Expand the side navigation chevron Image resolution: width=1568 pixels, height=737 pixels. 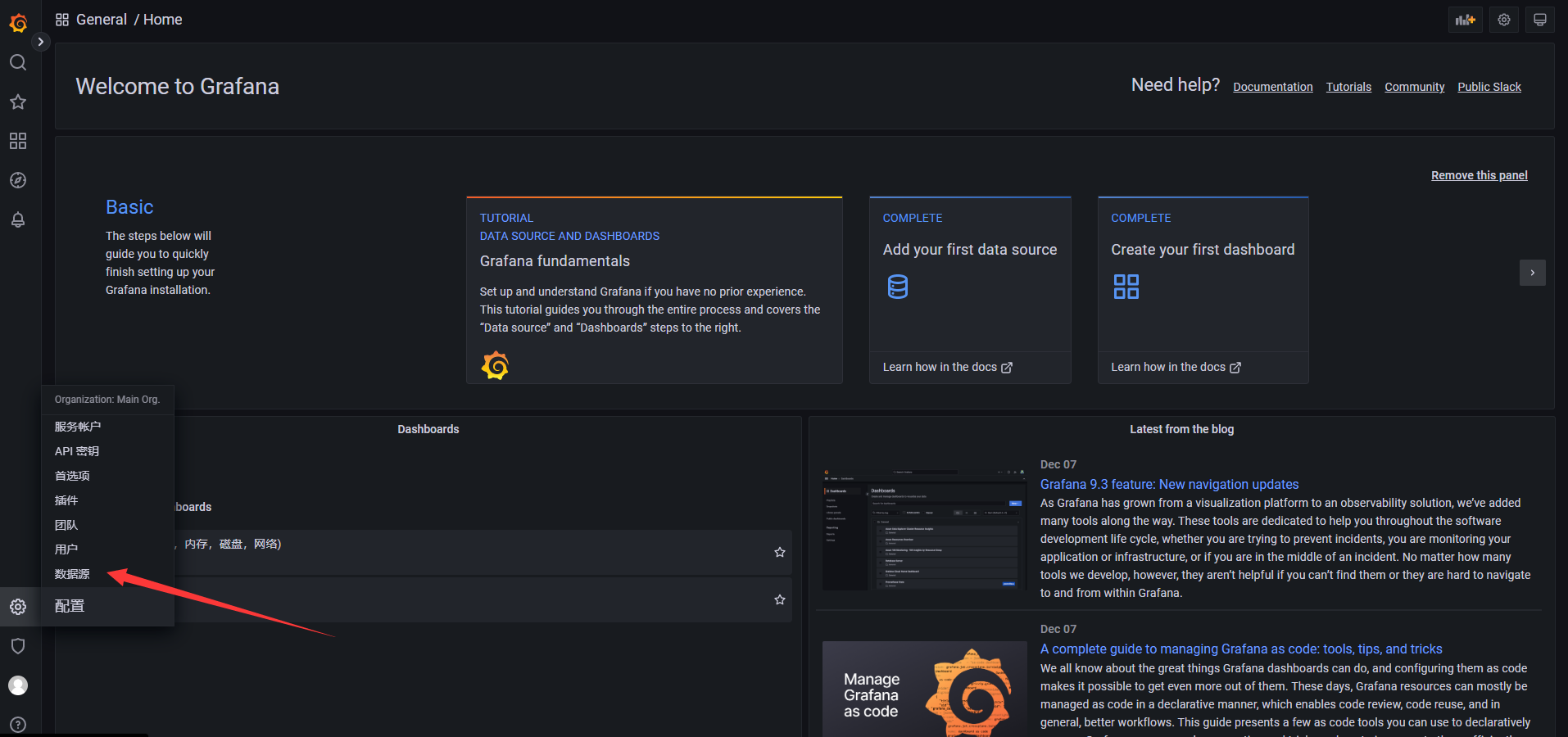40,42
